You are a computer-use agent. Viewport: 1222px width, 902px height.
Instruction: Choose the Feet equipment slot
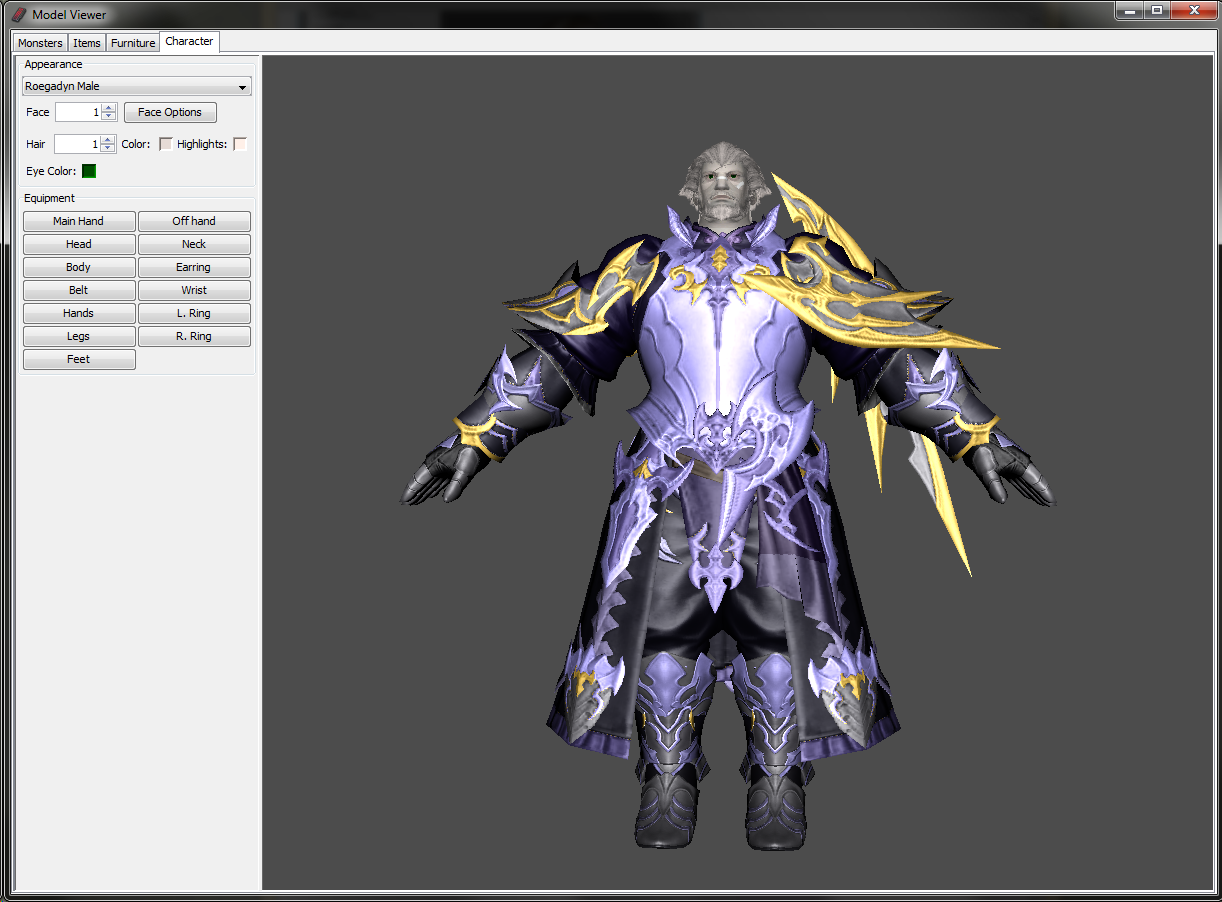79,359
